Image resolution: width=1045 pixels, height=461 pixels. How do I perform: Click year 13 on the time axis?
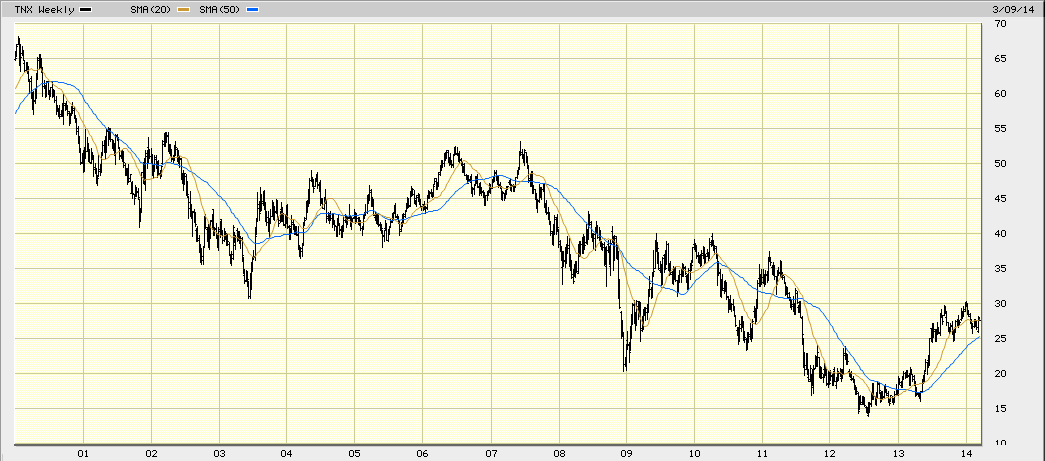click(x=898, y=453)
